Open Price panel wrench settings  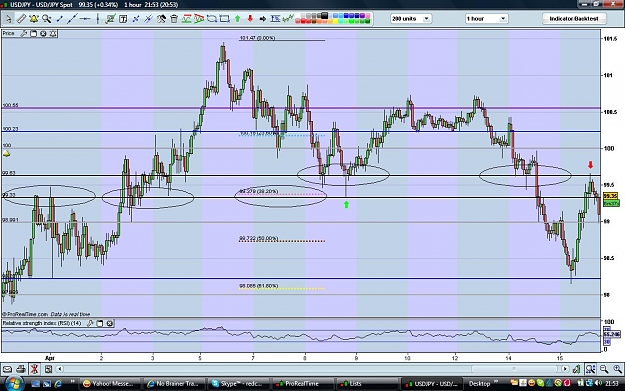tap(24, 34)
